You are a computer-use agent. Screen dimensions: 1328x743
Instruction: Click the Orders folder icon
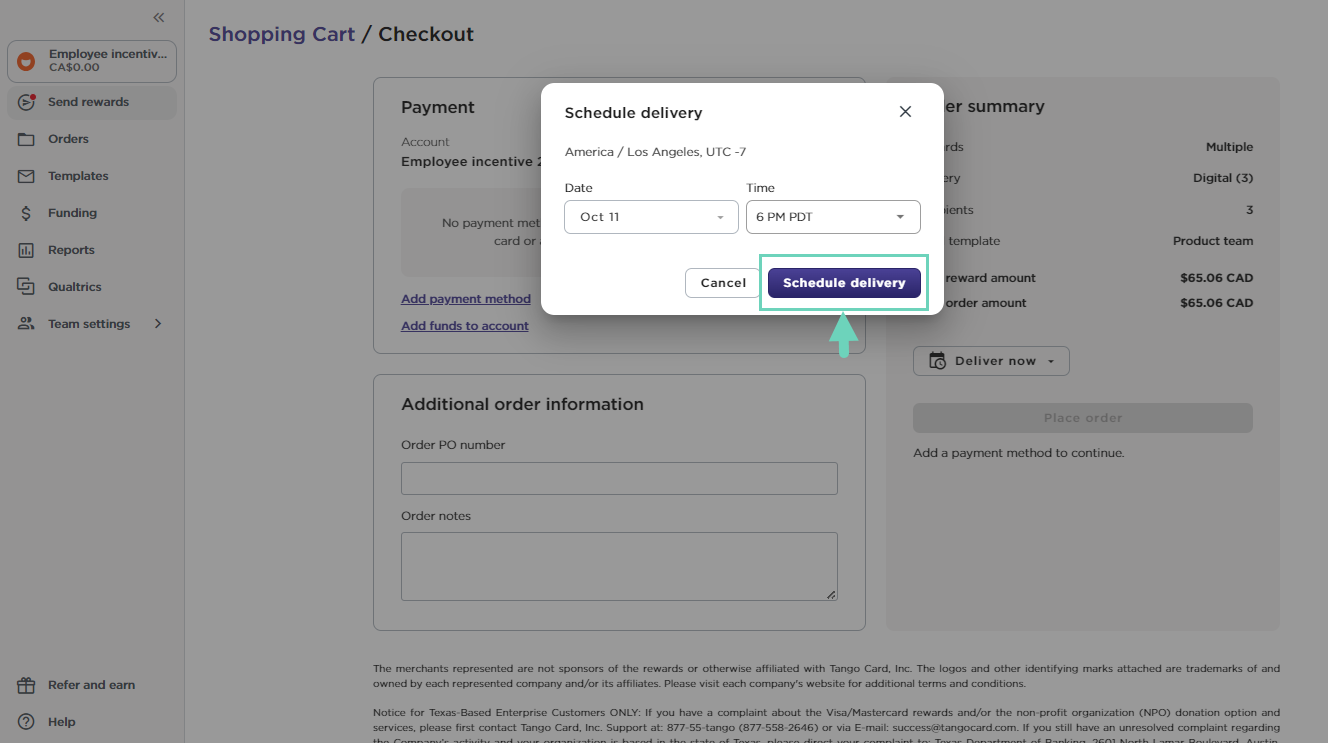coord(27,139)
